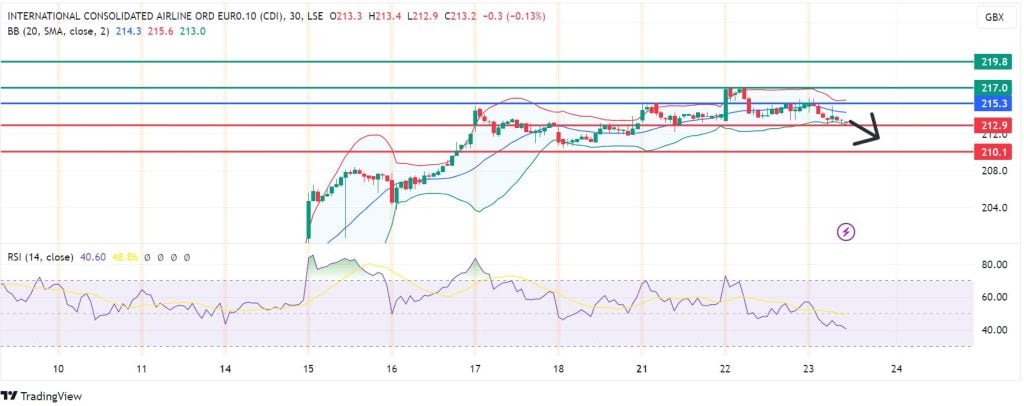Select the 217.0 green price label
The height and width of the screenshot is (406, 1024).
(x=993, y=87)
